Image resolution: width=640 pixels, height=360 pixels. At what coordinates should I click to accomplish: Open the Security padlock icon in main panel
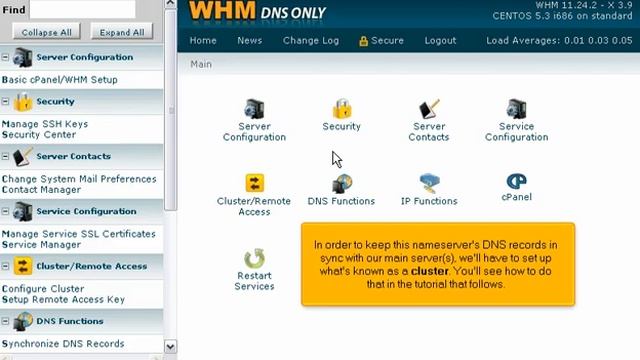tap(342, 109)
